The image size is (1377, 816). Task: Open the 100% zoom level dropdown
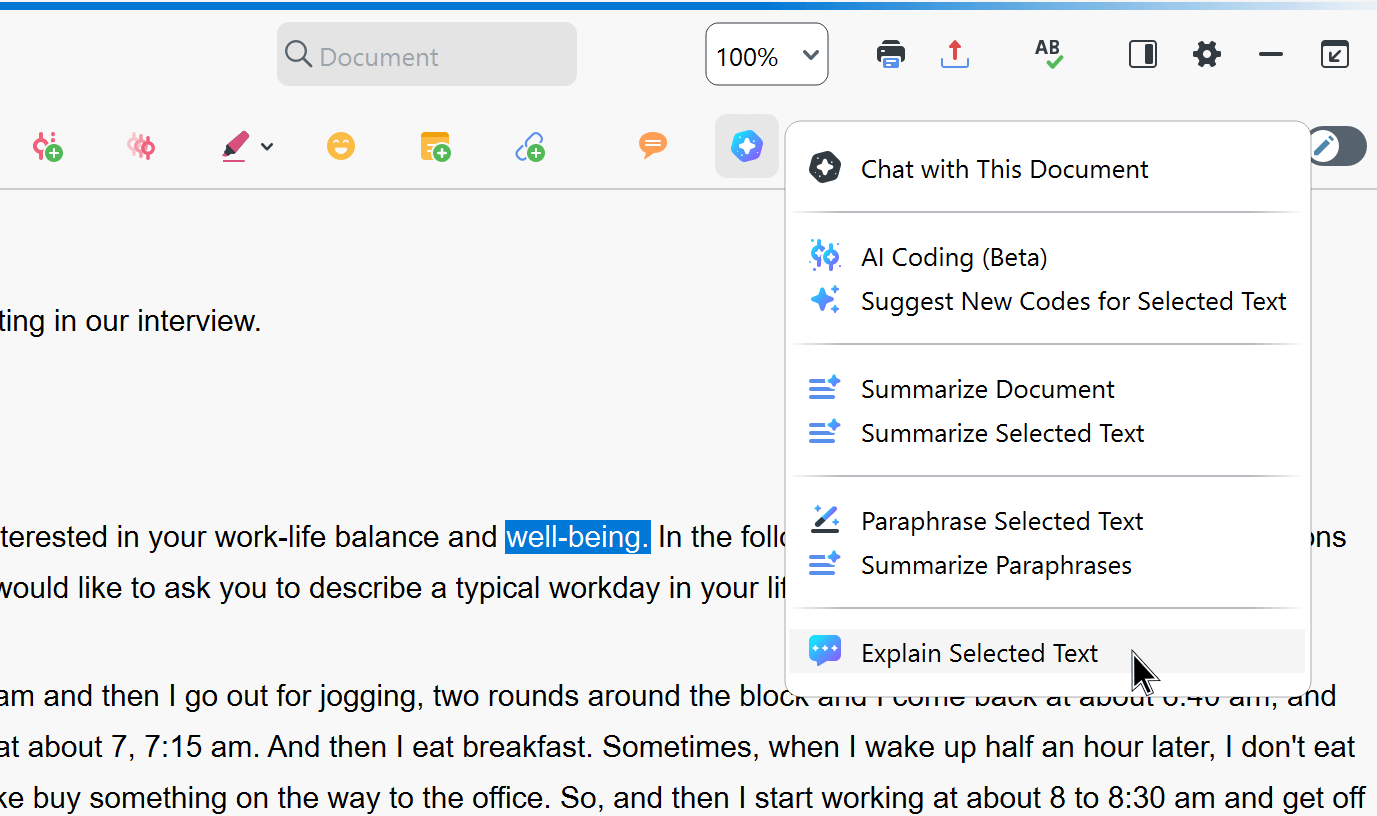pyautogui.click(x=767, y=54)
